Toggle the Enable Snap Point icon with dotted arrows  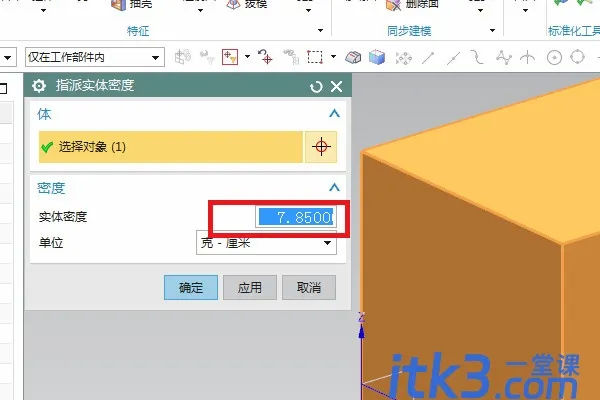pyautogui.click(x=403, y=58)
